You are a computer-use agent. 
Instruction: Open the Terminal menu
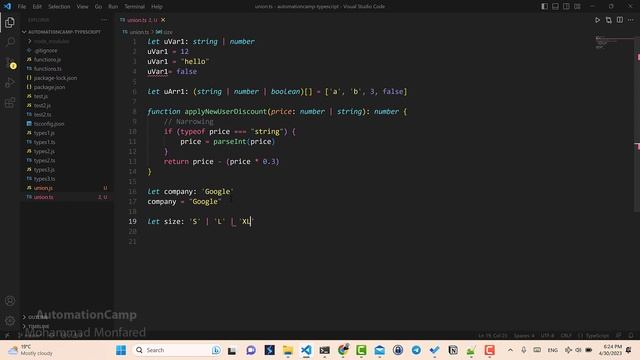pyautogui.click(x=135, y=7)
